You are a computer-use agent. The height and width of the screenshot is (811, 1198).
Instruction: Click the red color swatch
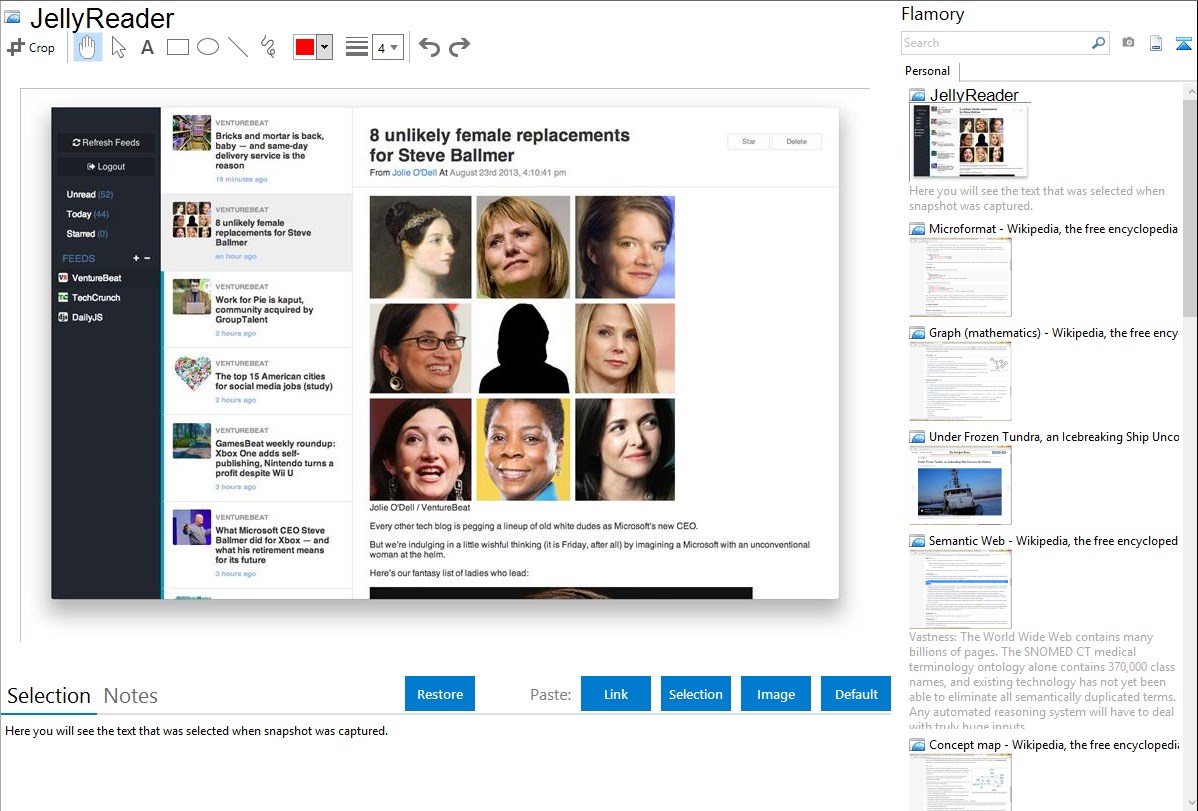[x=304, y=47]
